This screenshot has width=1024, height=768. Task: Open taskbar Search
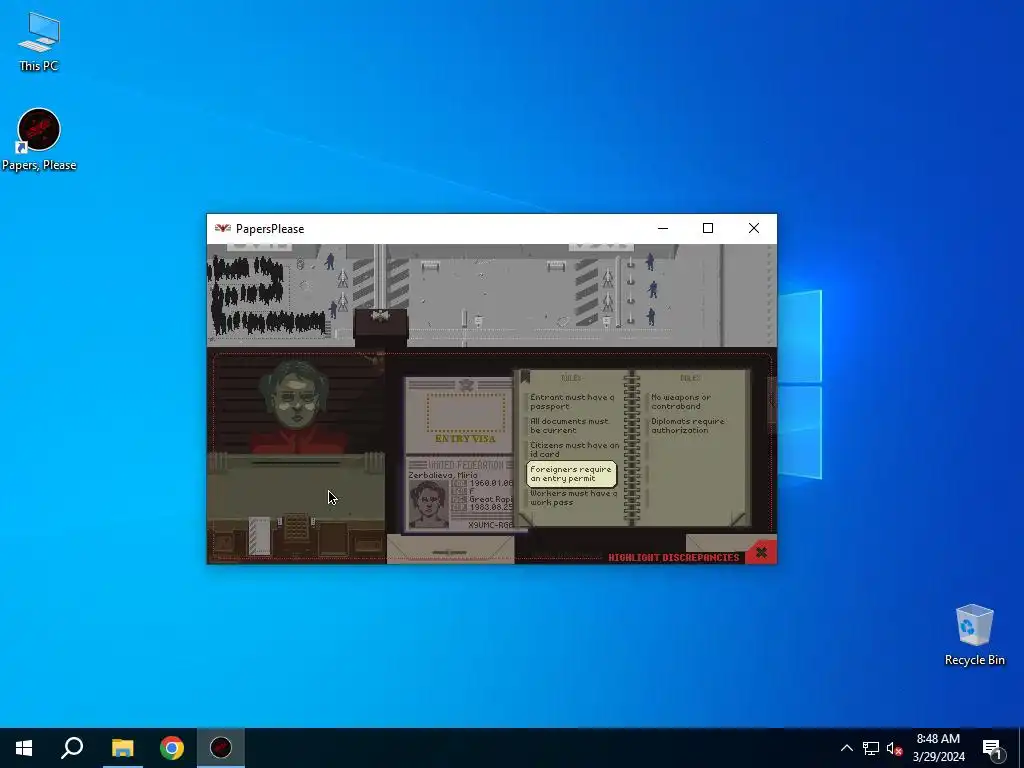(x=72, y=748)
